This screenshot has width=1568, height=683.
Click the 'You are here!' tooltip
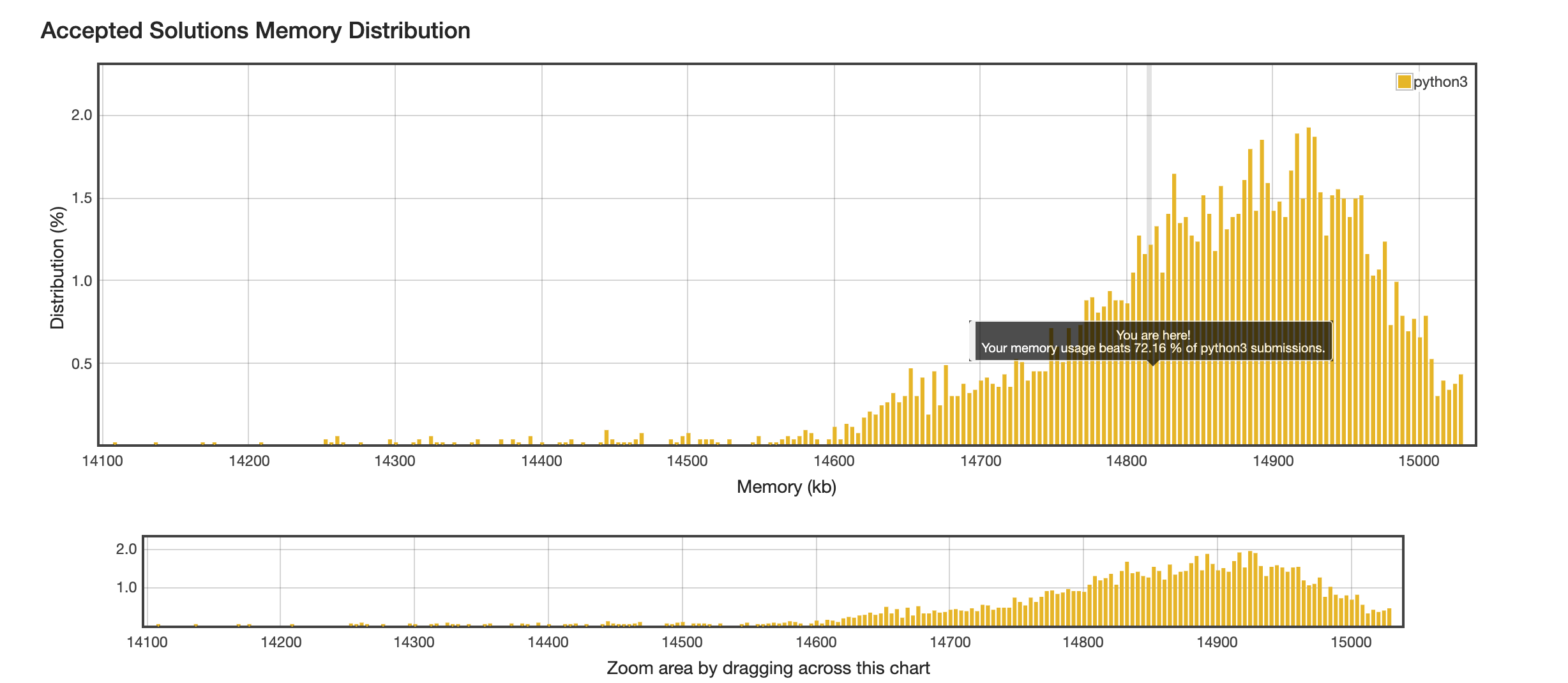click(x=1152, y=341)
